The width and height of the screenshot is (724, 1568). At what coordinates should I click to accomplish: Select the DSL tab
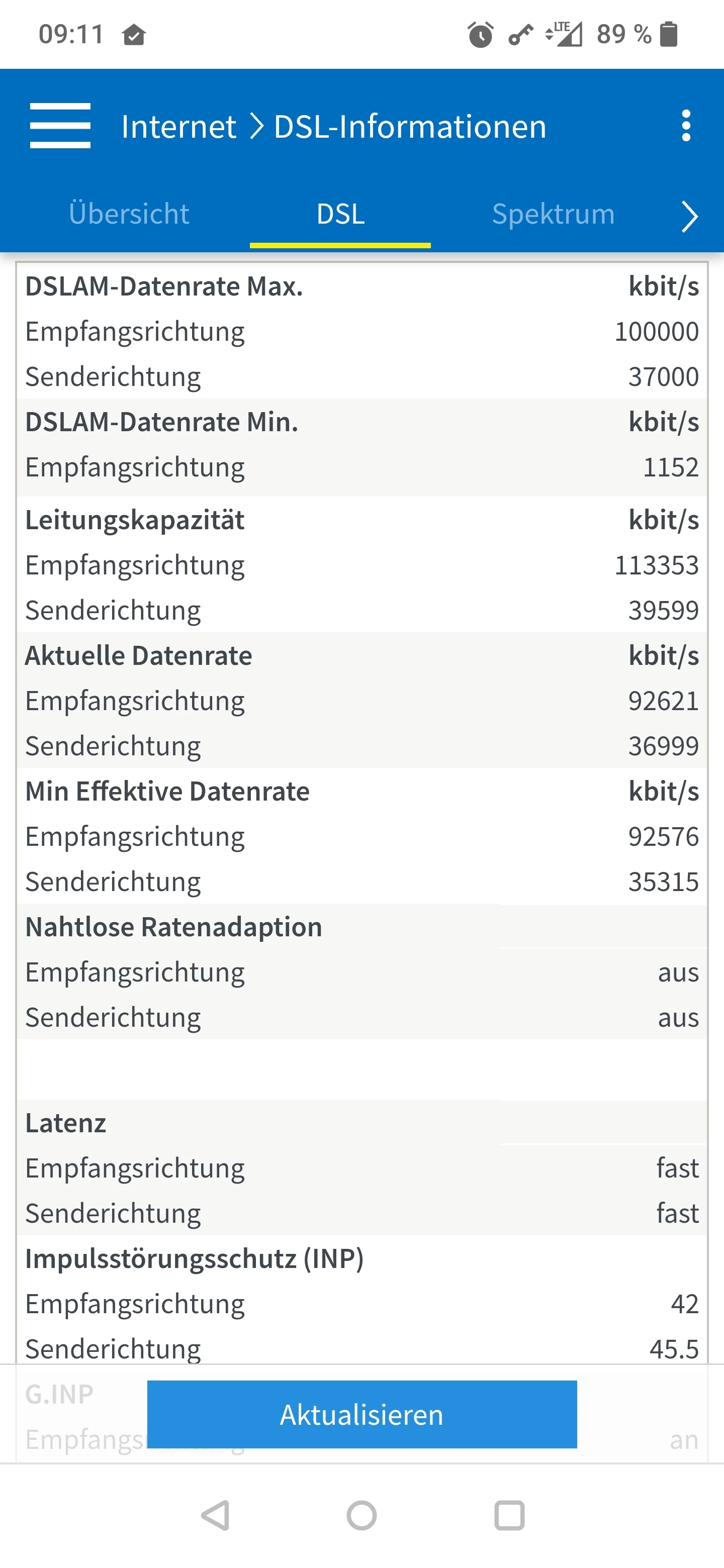coord(340,214)
